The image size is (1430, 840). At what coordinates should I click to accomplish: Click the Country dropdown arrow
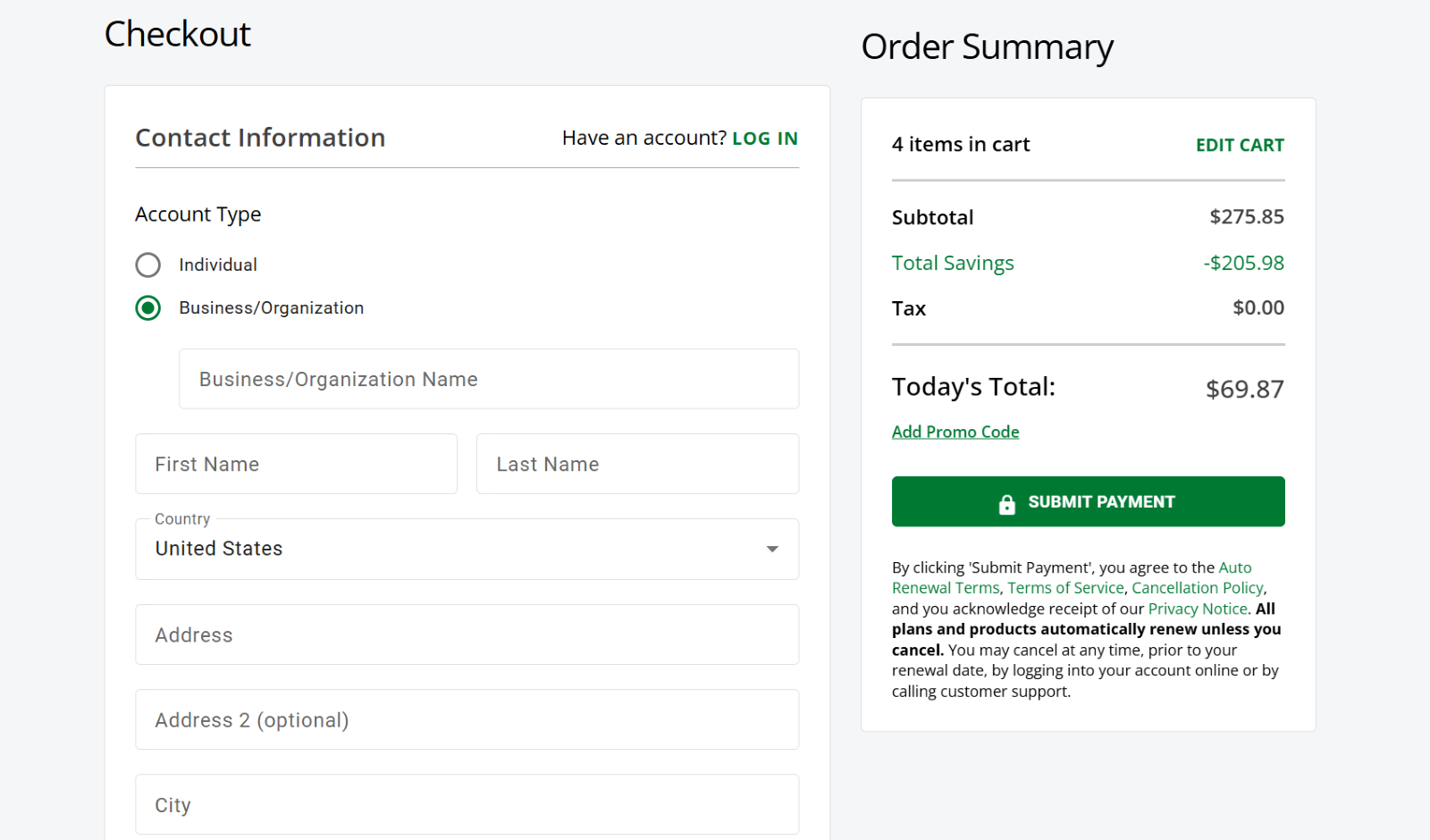[772, 549]
